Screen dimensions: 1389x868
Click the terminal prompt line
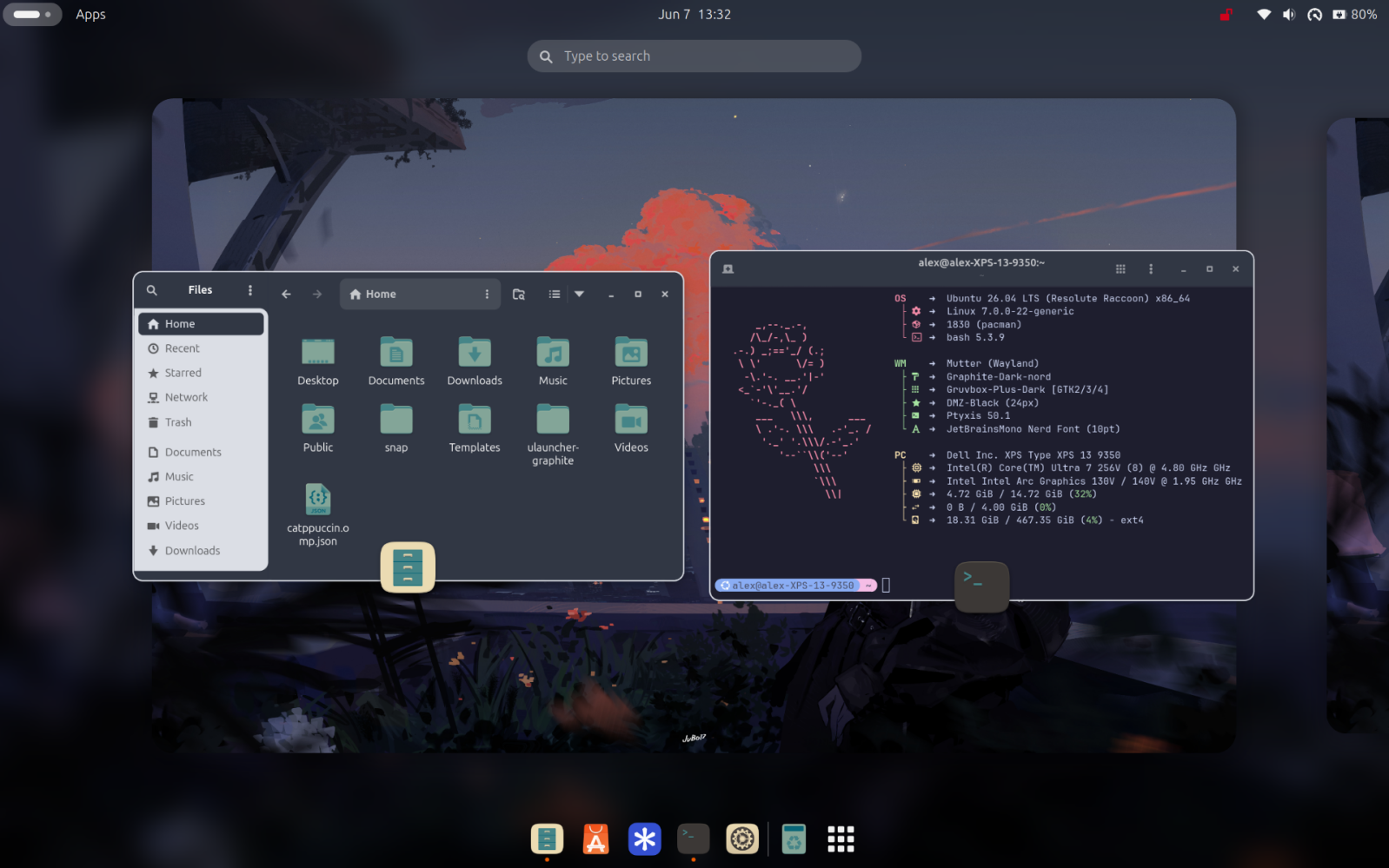point(801,586)
